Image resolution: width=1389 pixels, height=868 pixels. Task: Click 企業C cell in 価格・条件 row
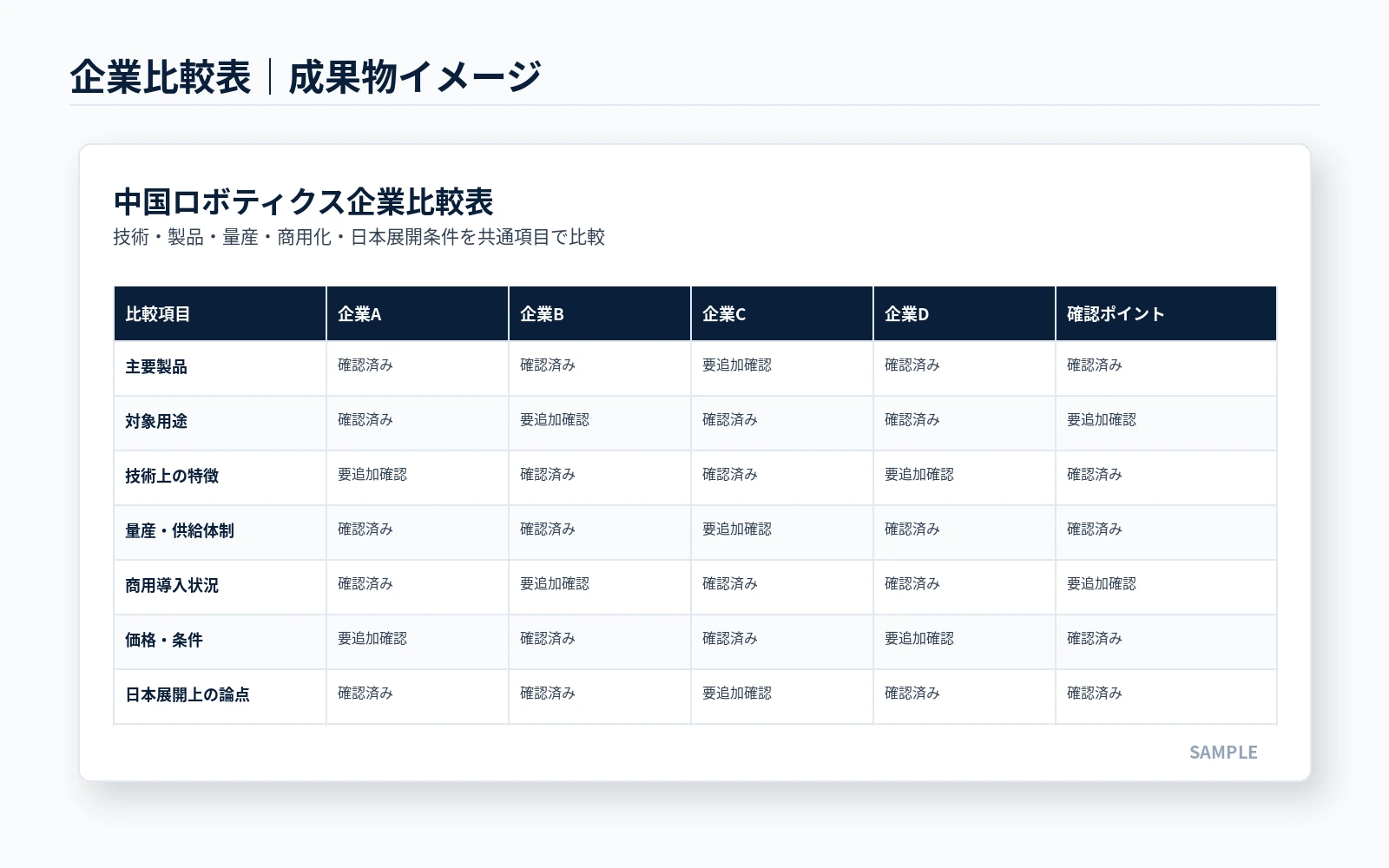782,641
